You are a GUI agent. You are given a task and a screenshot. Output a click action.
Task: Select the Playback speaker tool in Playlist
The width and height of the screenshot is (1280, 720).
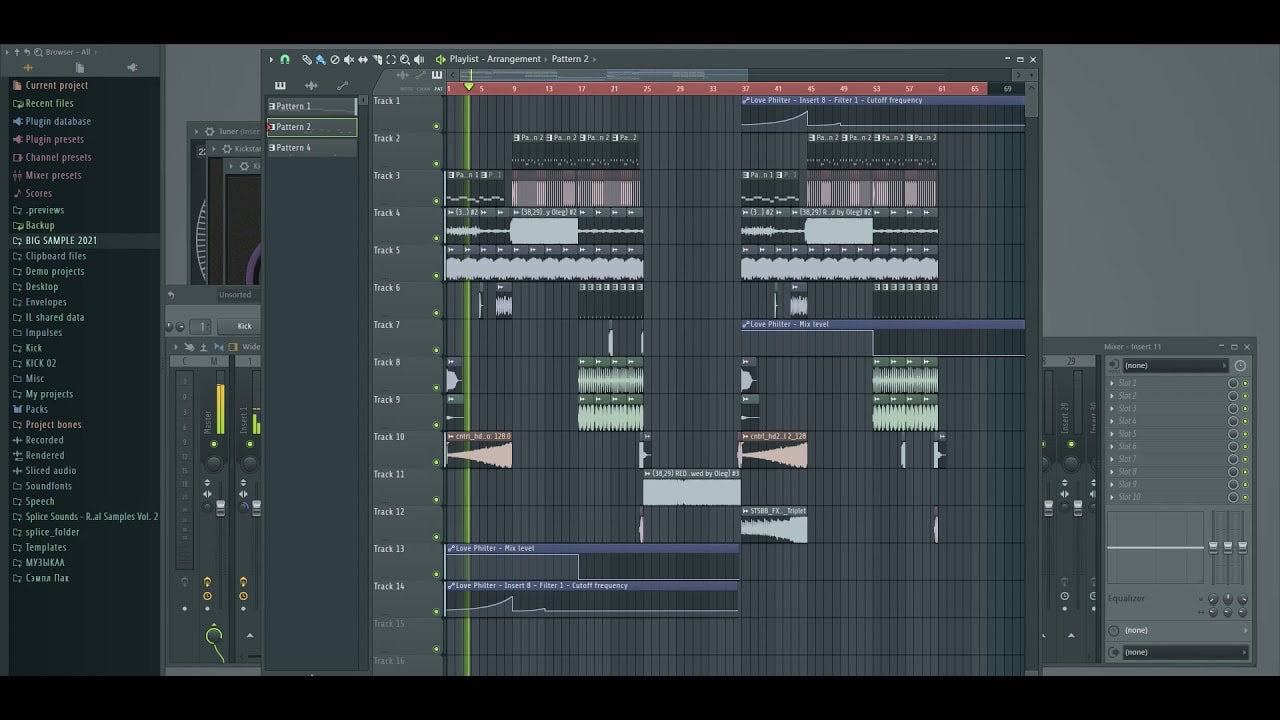(419, 59)
